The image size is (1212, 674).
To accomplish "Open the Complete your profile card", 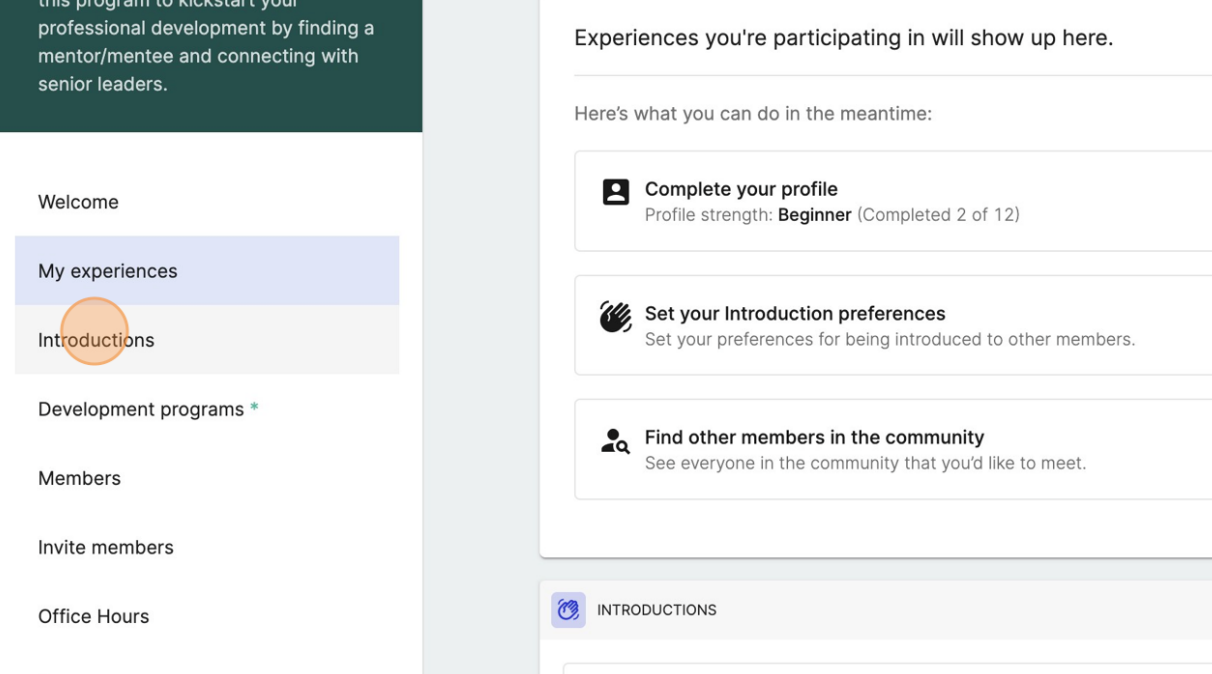I will [x=893, y=201].
